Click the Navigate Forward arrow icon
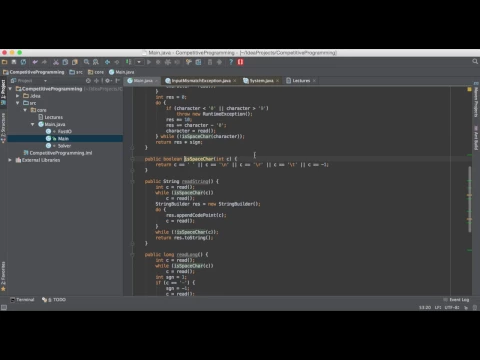The height and width of the screenshot is (360, 480). [117, 62]
